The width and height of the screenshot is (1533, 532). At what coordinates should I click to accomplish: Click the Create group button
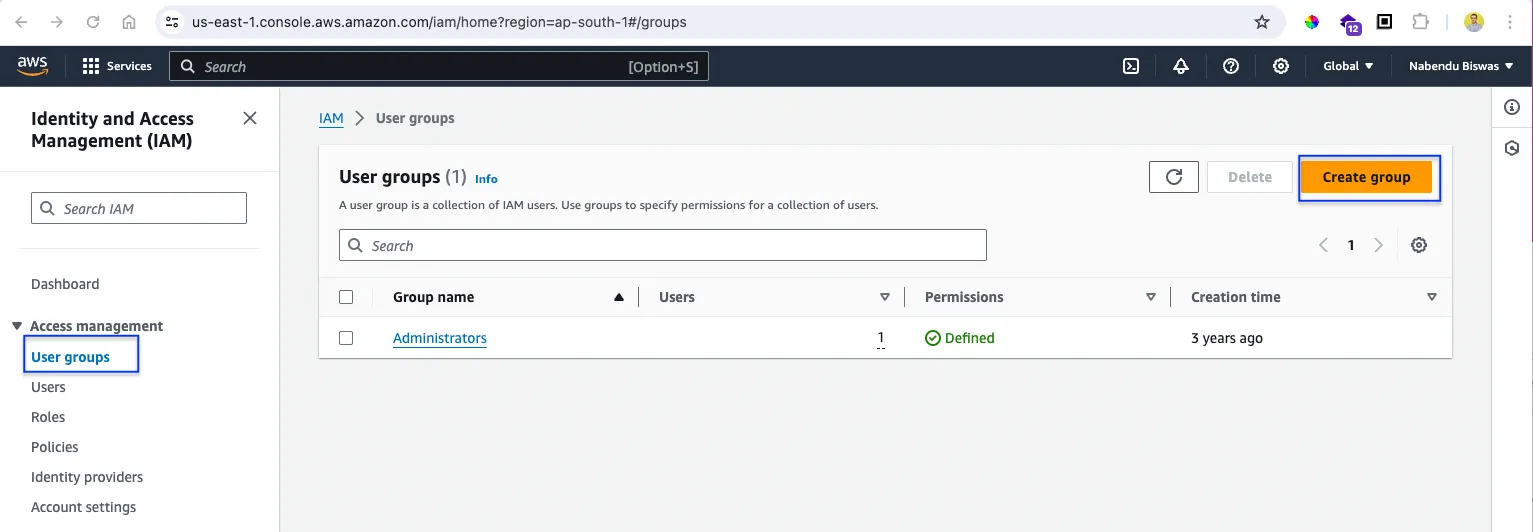point(1366,177)
